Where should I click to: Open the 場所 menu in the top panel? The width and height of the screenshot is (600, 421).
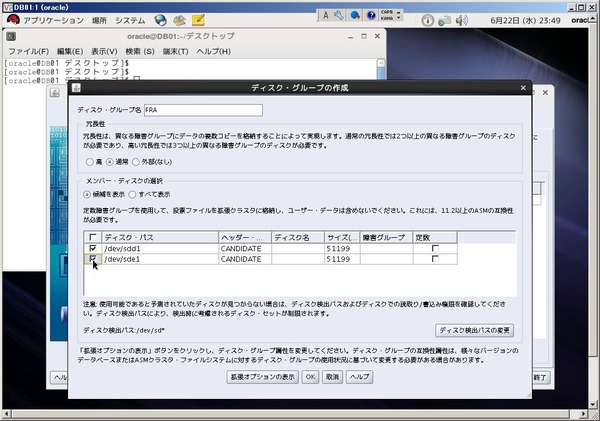tap(99, 20)
